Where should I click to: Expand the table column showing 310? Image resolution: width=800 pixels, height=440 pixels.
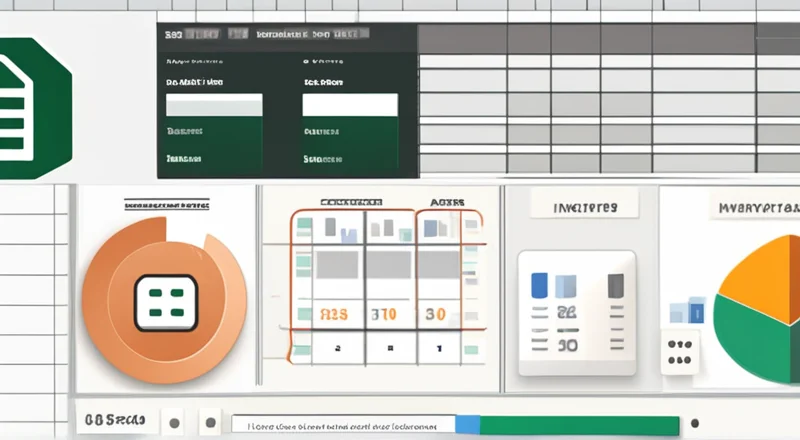384,314
